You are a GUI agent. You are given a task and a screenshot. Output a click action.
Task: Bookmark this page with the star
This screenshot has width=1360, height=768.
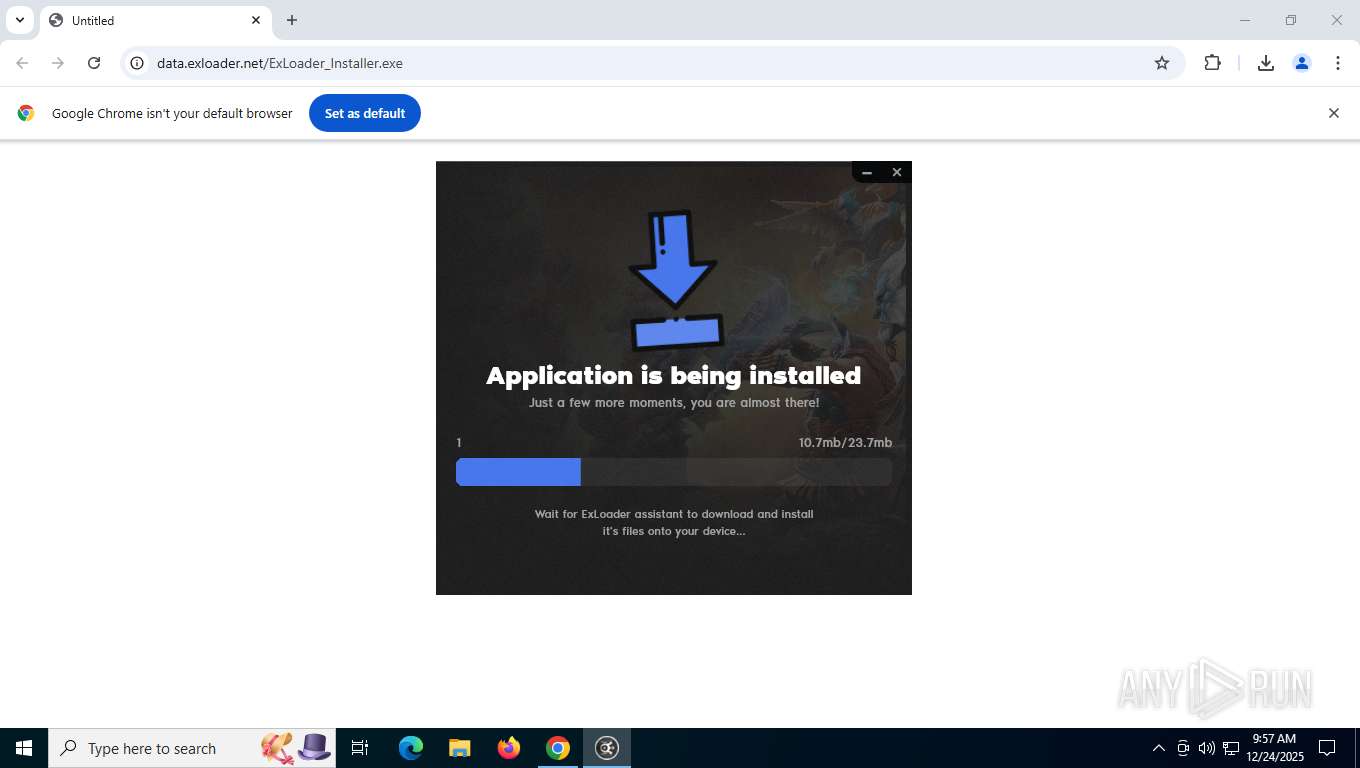pyautogui.click(x=1162, y=63)
